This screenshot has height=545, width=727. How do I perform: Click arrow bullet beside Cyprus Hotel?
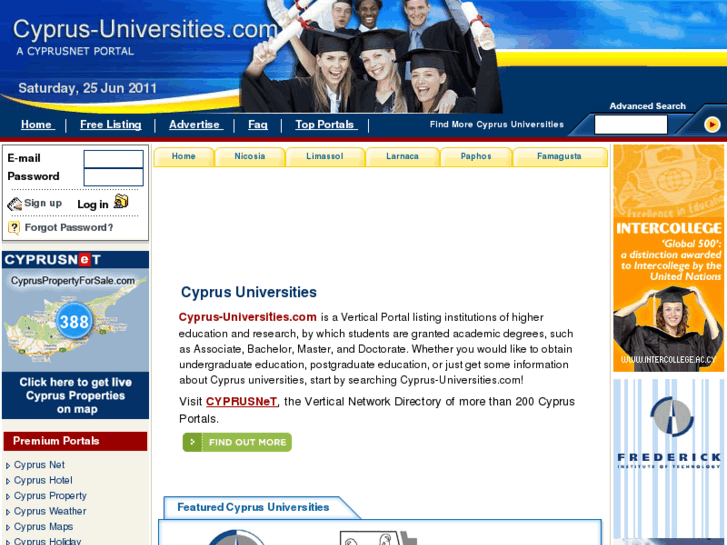[8, 481]
